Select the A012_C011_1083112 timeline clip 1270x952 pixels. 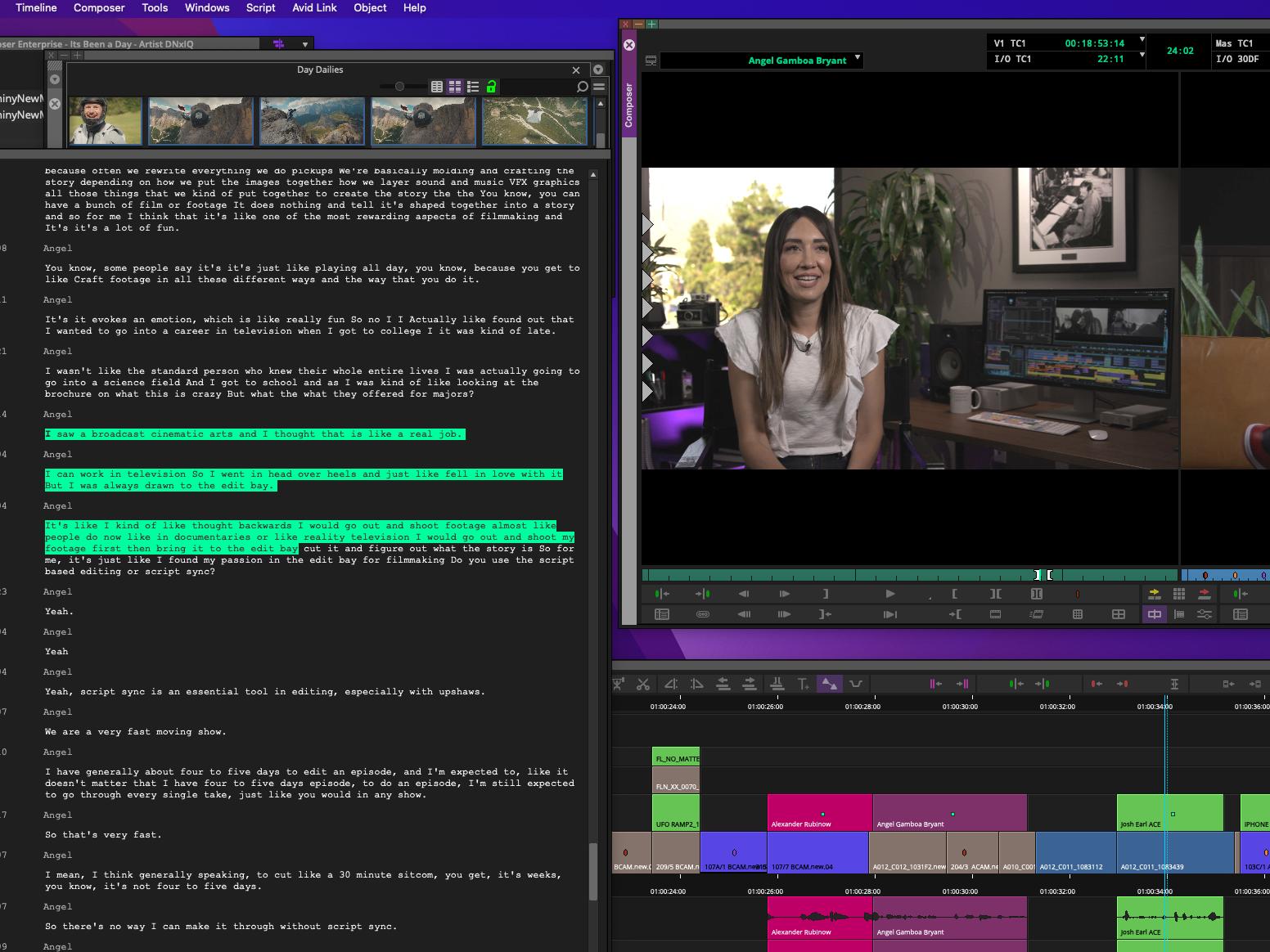coord(1075,853)
